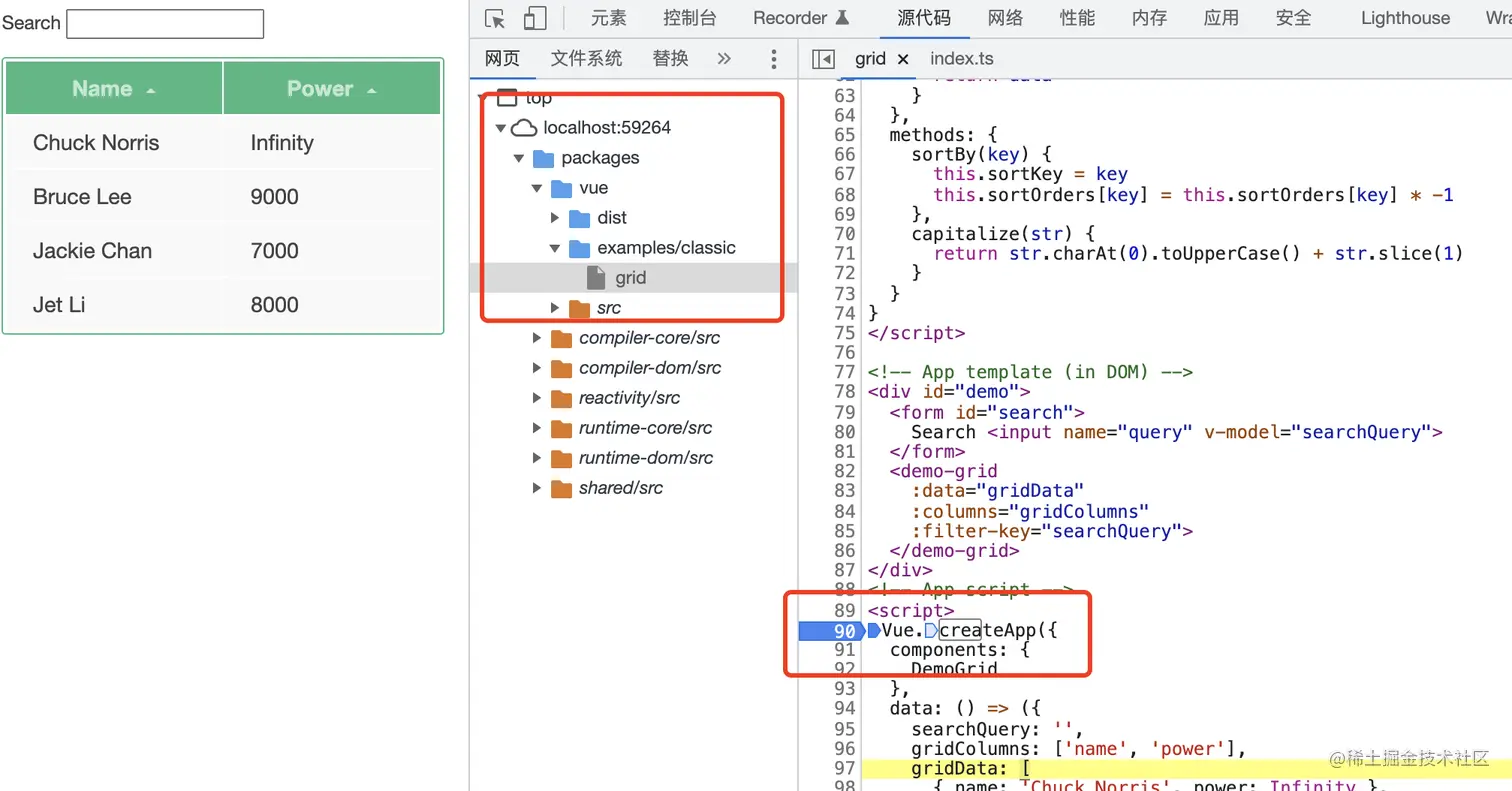
Task: Toggle a breakpoint on line 94
Action: point(845,709)
